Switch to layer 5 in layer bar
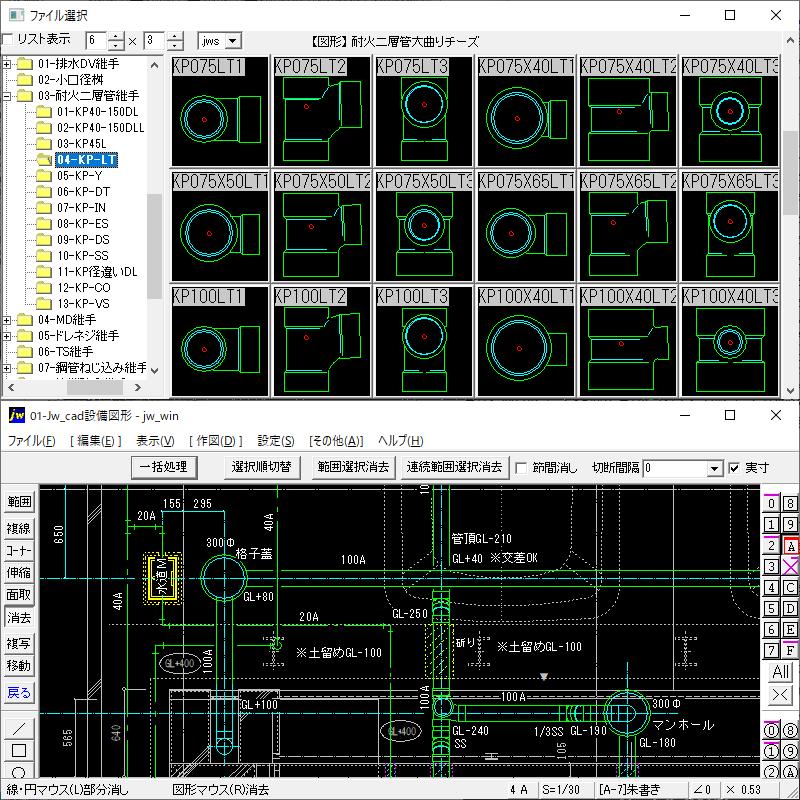Screen dimensions: 800x800 (770, 609)
